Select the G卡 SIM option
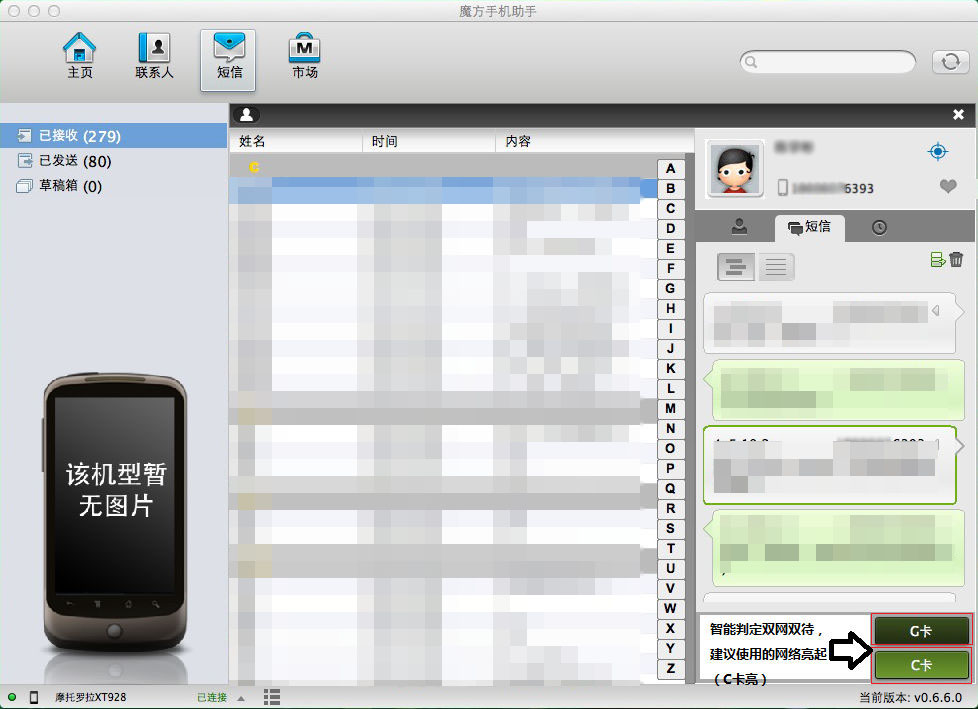978x709 pixels. coord(921,631)
